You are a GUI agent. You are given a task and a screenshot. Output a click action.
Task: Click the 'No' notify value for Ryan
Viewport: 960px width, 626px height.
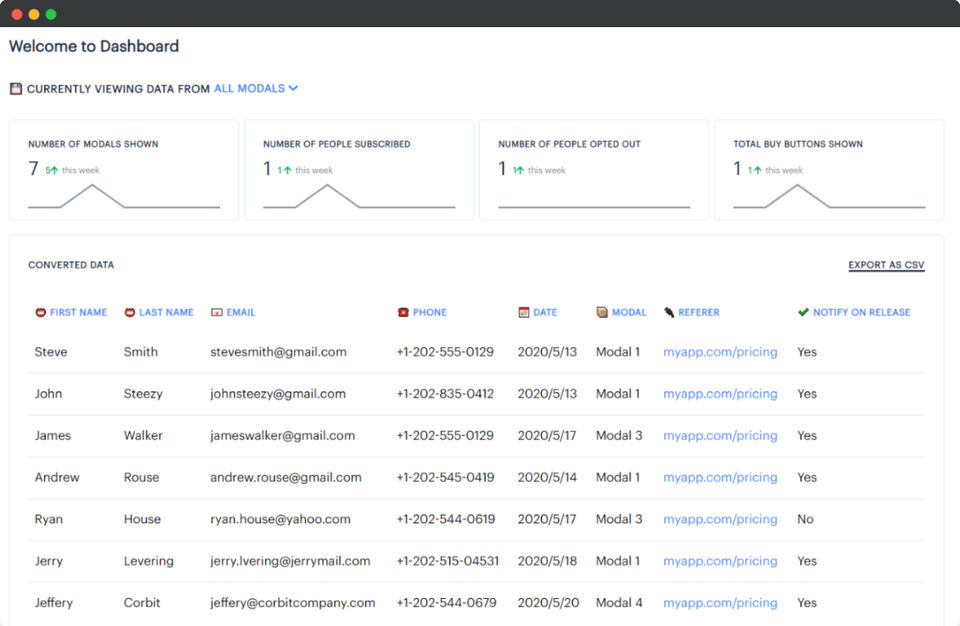[x=805, y=519]
